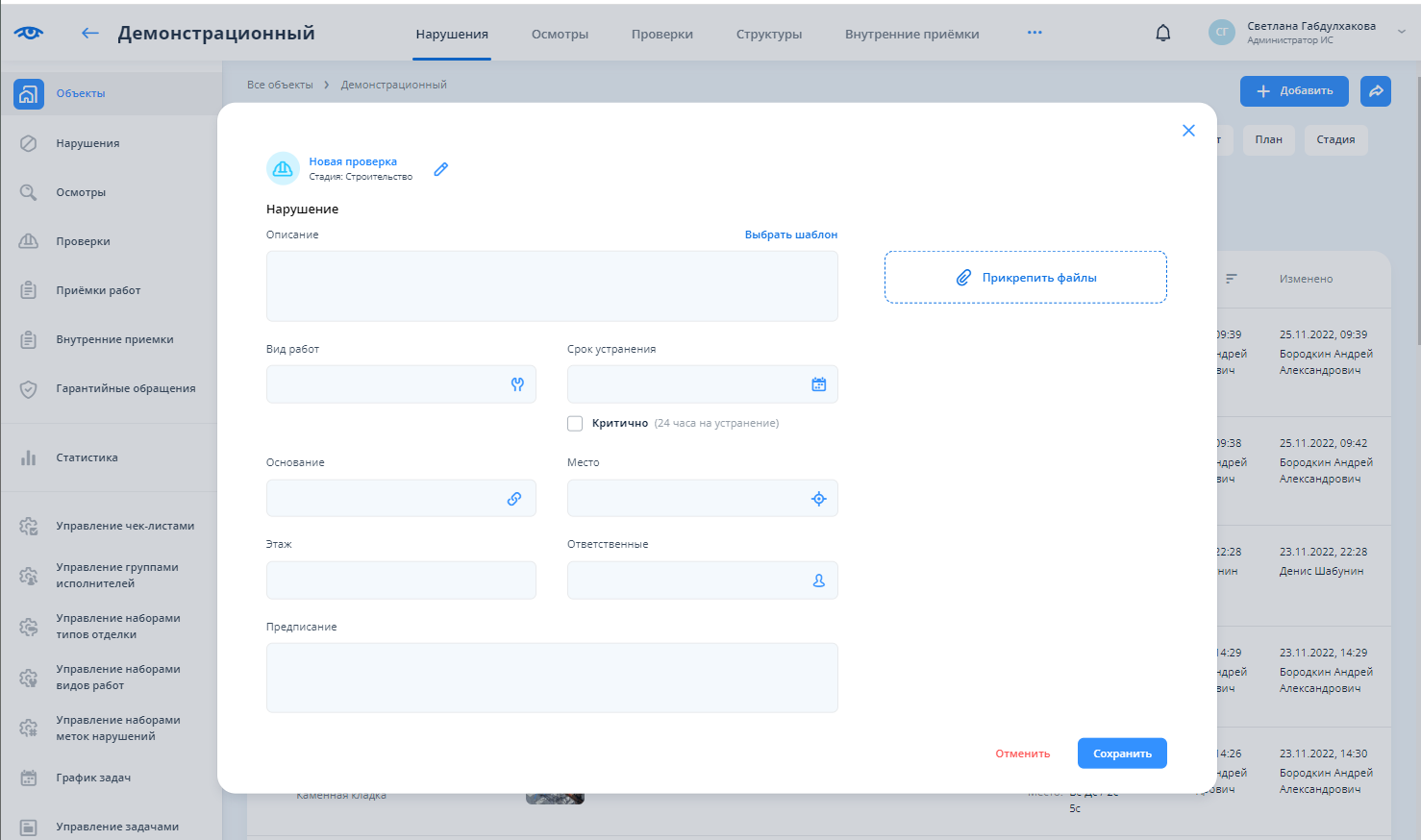Click the Выбрать шаблон link
The height and width of the screenshot is (840, 1421).
coord(790,235)
